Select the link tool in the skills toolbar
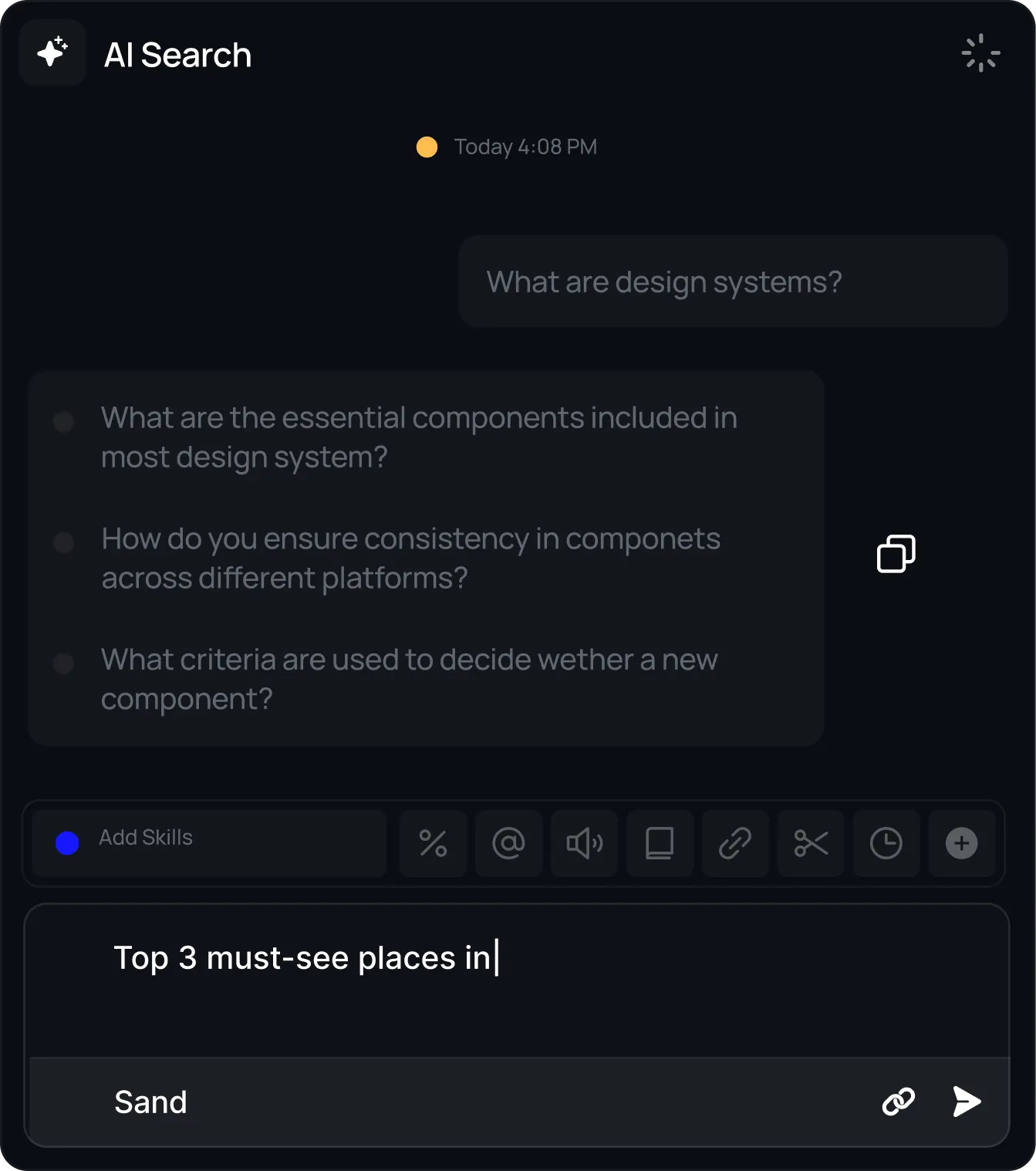The height and width of the screenshot is (1171, 1036). (734, 843)
